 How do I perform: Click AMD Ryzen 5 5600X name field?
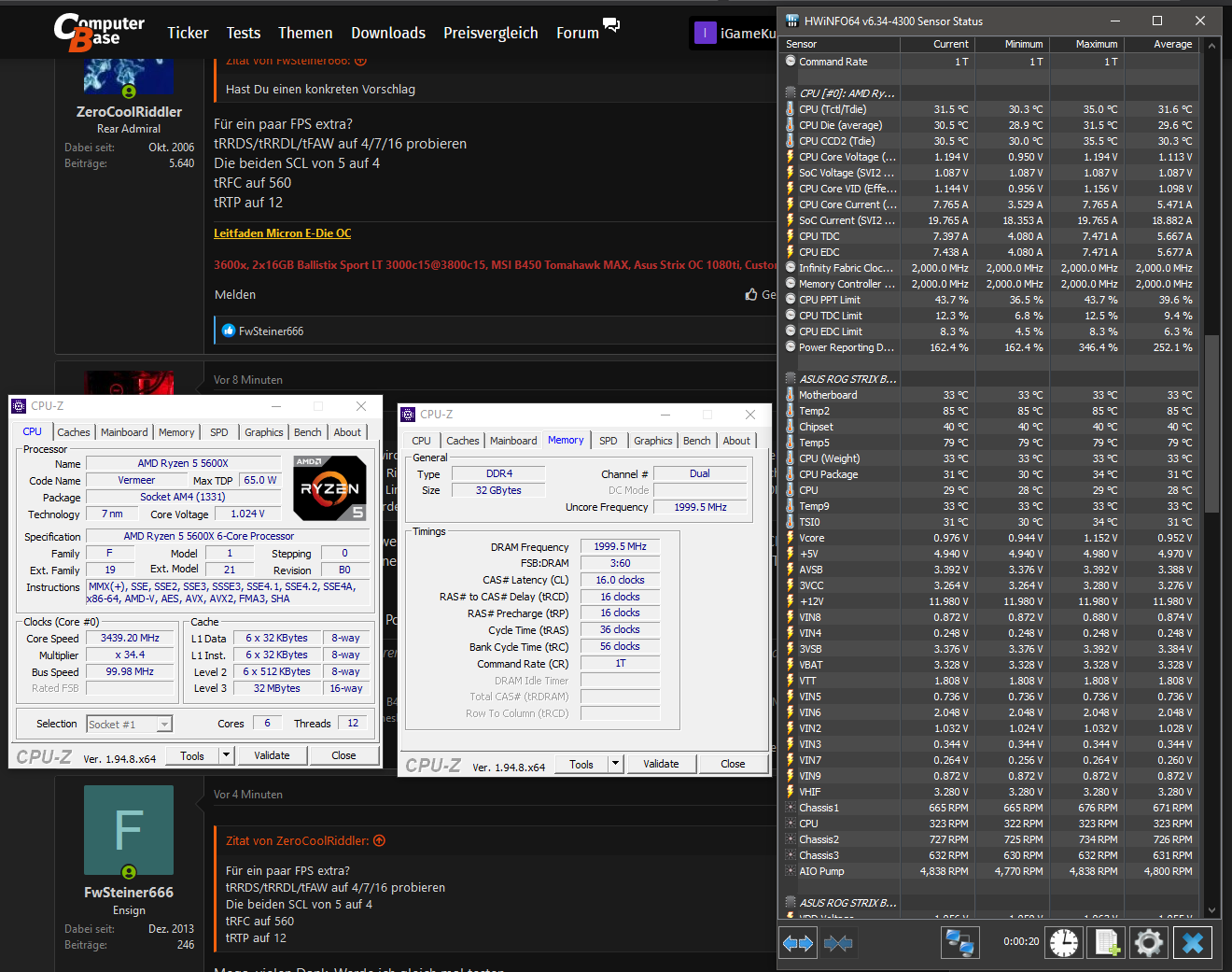[183, 463]
